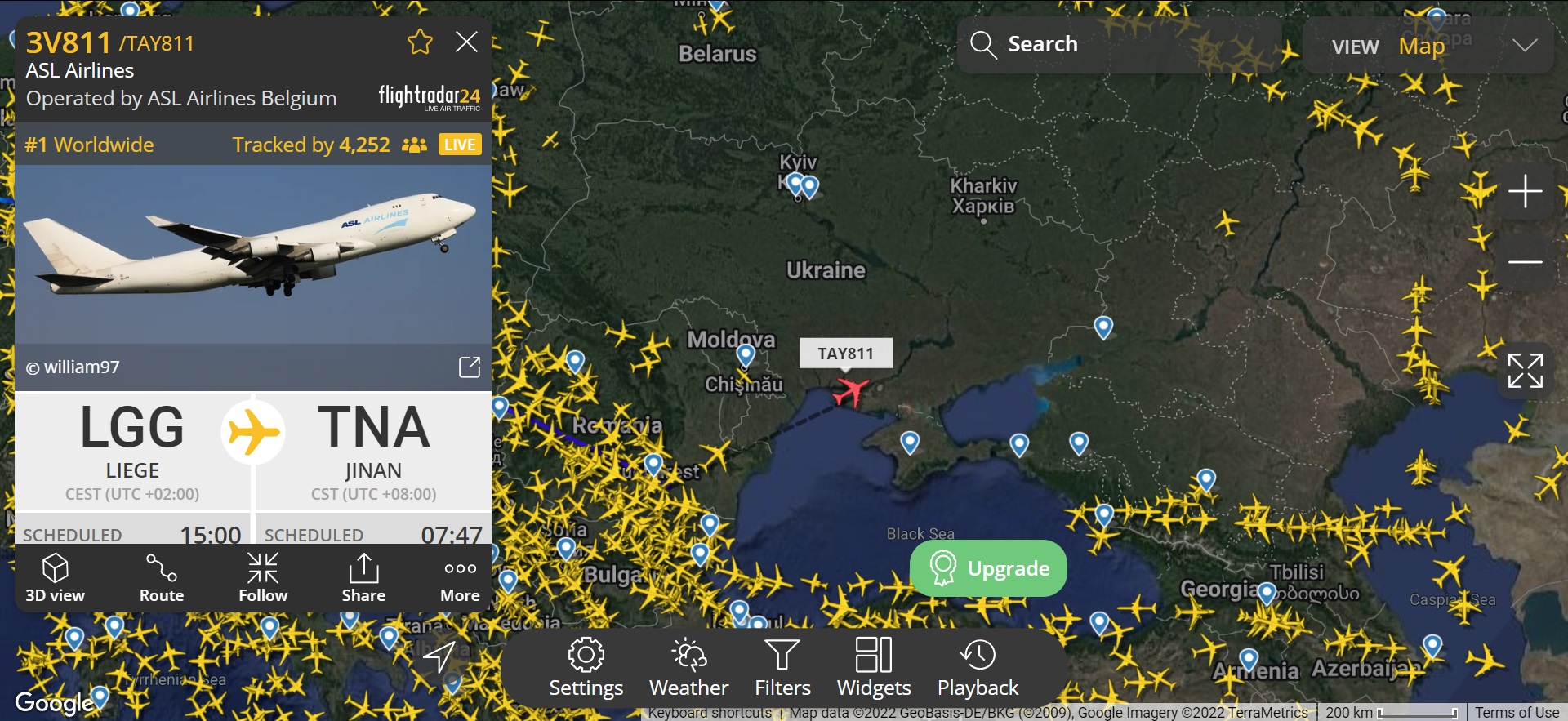The height and width of the screenshot is (721, 1568).
Task: Add flight 3V811 to favorites with star
Action: click(420, 42)
